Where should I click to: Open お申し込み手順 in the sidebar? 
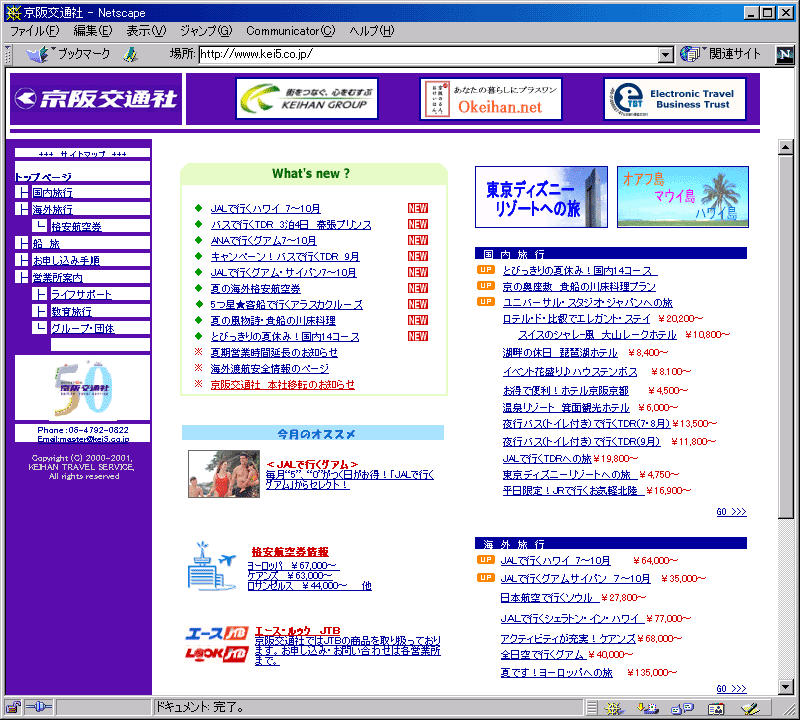(66, 260)
